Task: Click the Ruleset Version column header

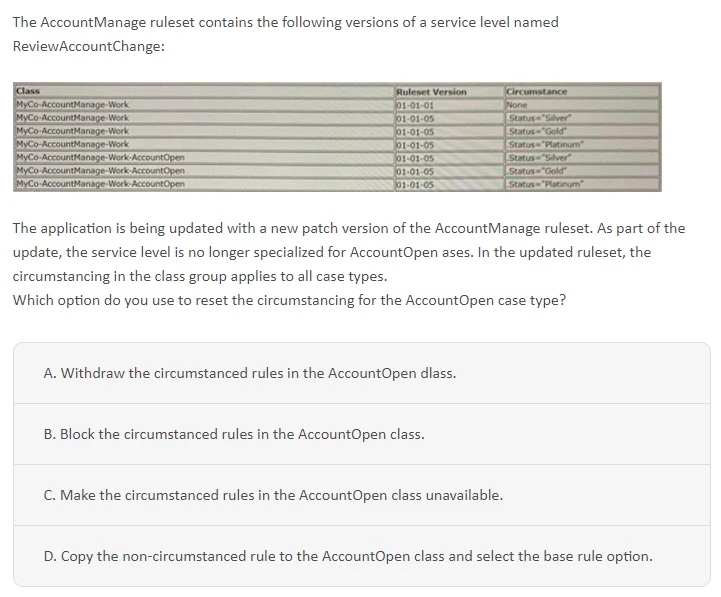Action: 431,92
